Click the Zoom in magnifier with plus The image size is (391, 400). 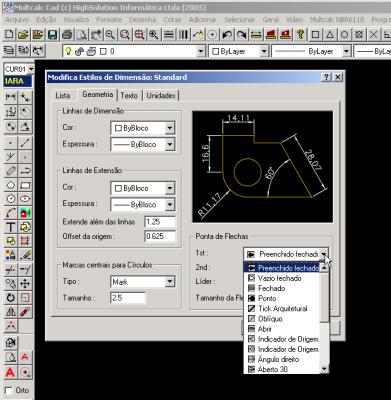click(153, 34)
